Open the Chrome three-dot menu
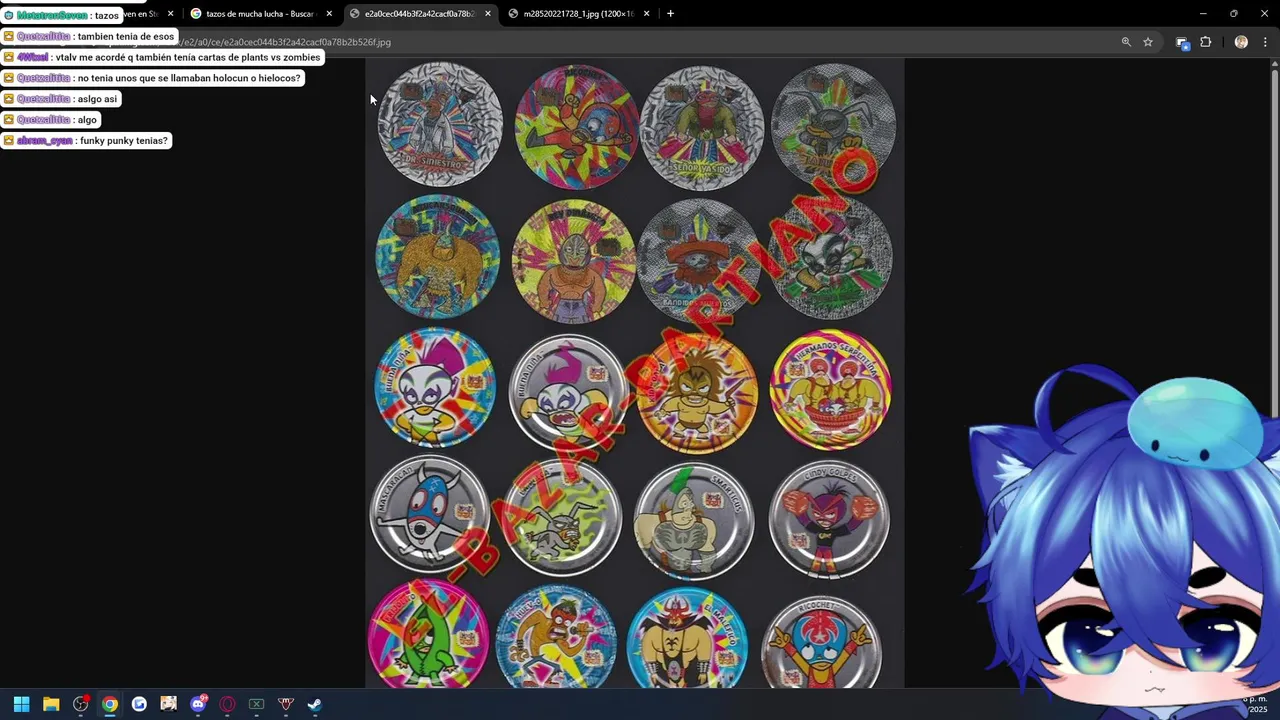1280x720 pixels. 1265,42
